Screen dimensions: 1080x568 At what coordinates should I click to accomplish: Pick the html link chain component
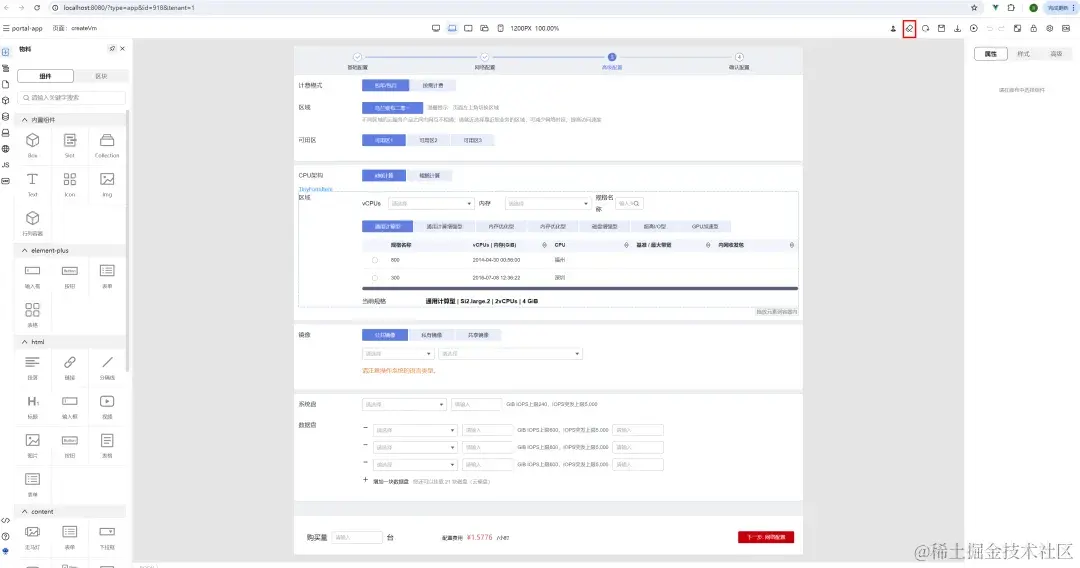[x=70, y=367]
